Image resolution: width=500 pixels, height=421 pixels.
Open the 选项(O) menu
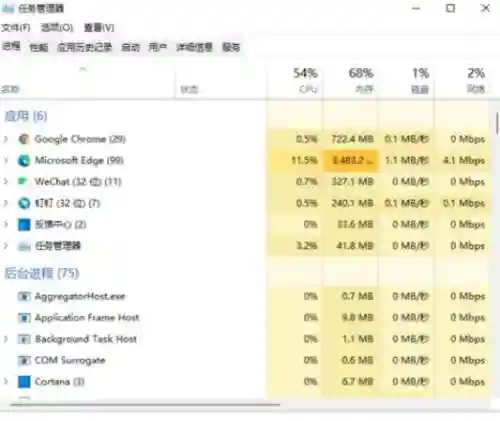[x=57, y=28]
